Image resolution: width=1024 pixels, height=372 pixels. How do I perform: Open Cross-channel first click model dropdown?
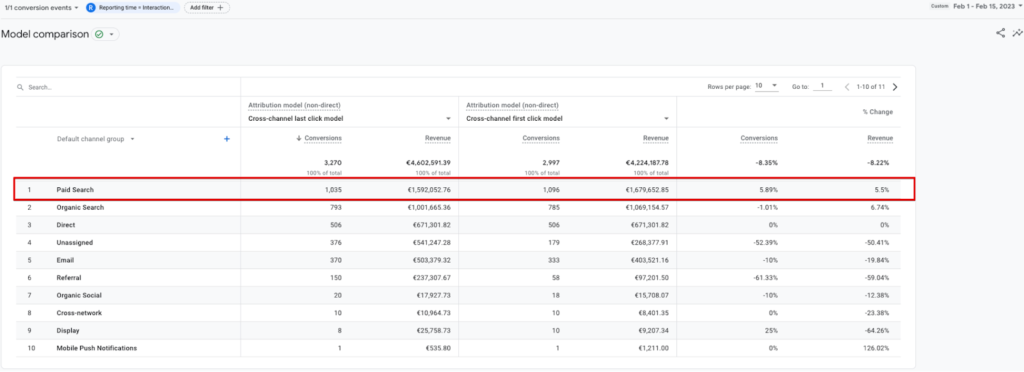[568, 119]
